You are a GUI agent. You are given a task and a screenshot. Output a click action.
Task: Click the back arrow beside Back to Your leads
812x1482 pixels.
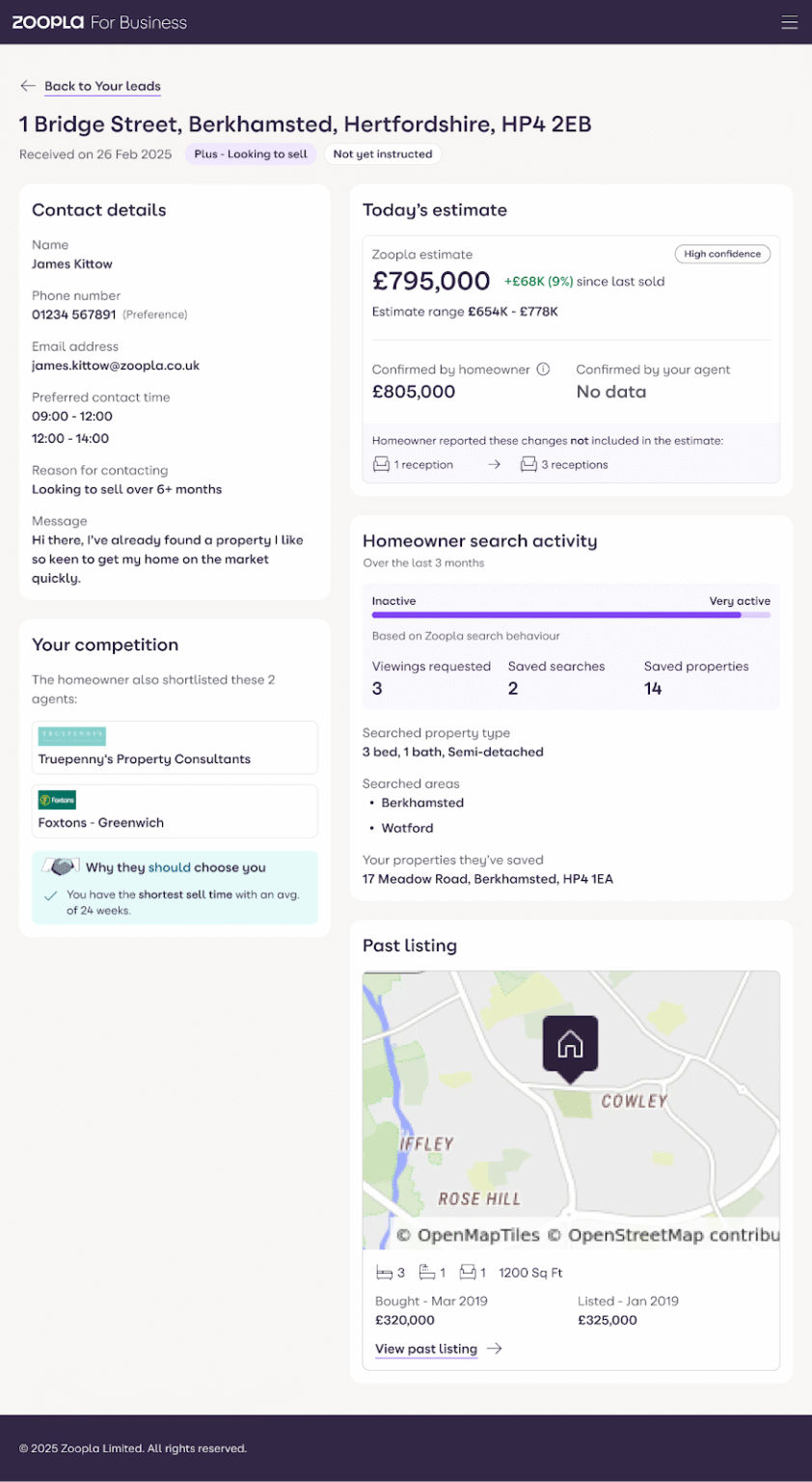tap(28, 86)
